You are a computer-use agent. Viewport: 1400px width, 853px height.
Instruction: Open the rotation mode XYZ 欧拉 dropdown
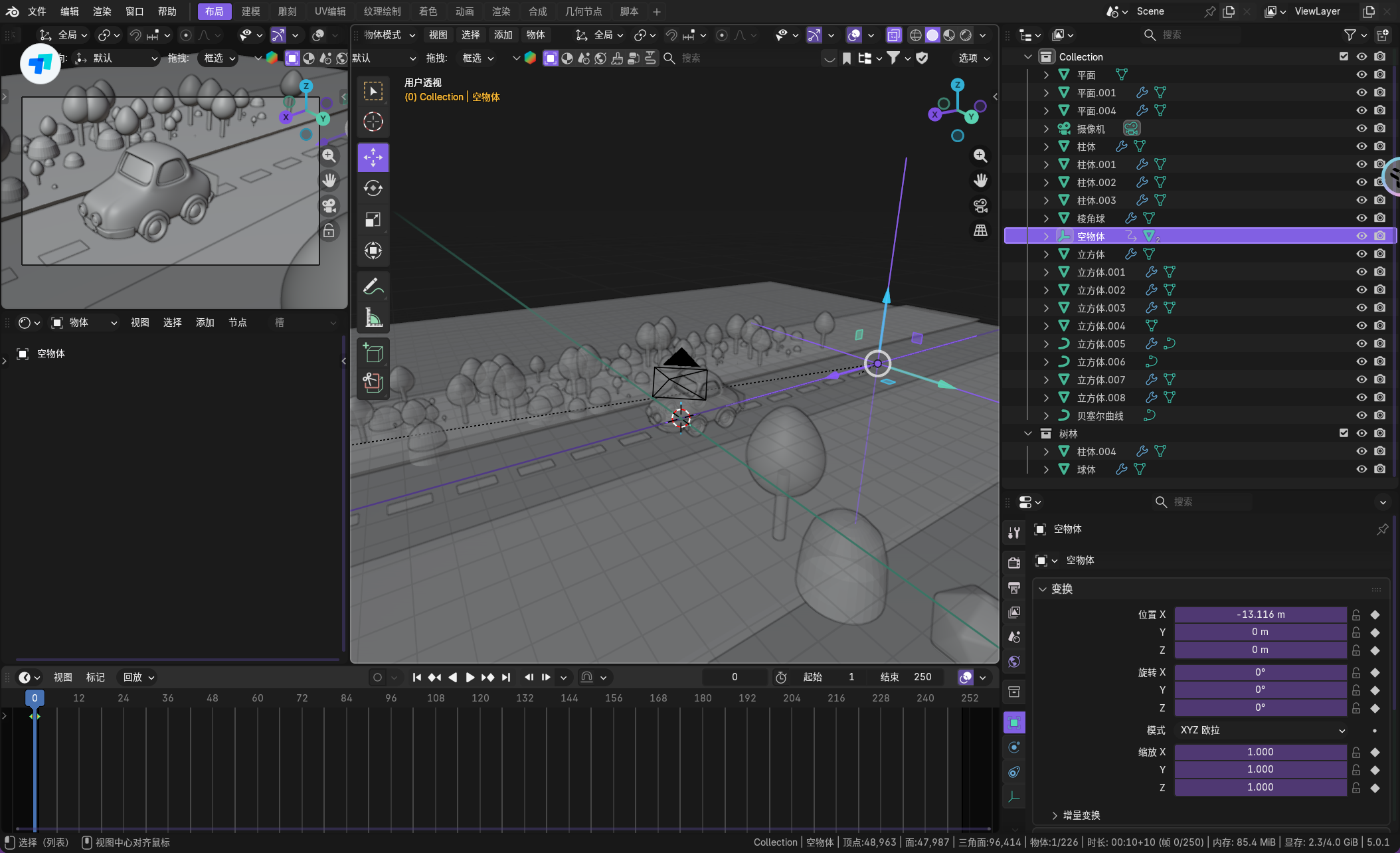tap(1262, 730)
